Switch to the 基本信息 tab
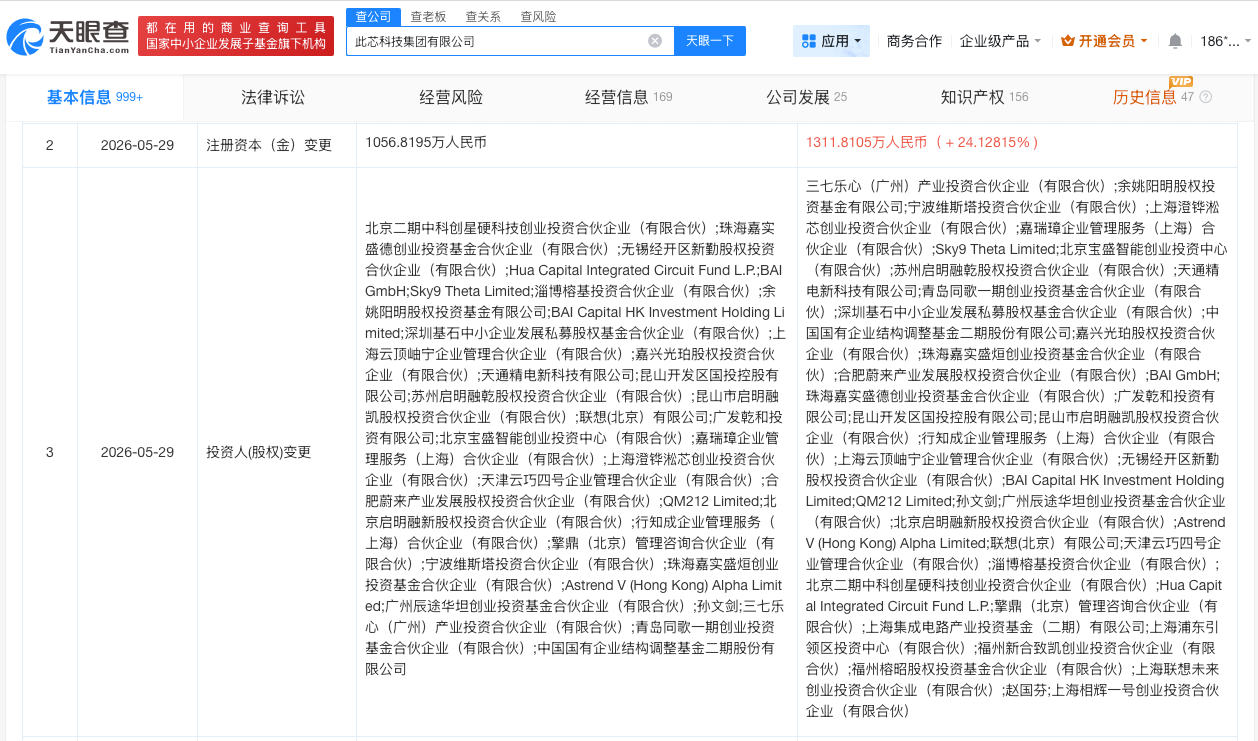This screenshot has height=741, width=1258. pos(95,97)
